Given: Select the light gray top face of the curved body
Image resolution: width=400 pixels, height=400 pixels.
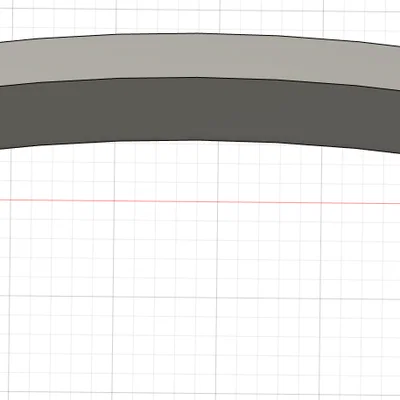Looking at the screenshot, I should [200, 56].
